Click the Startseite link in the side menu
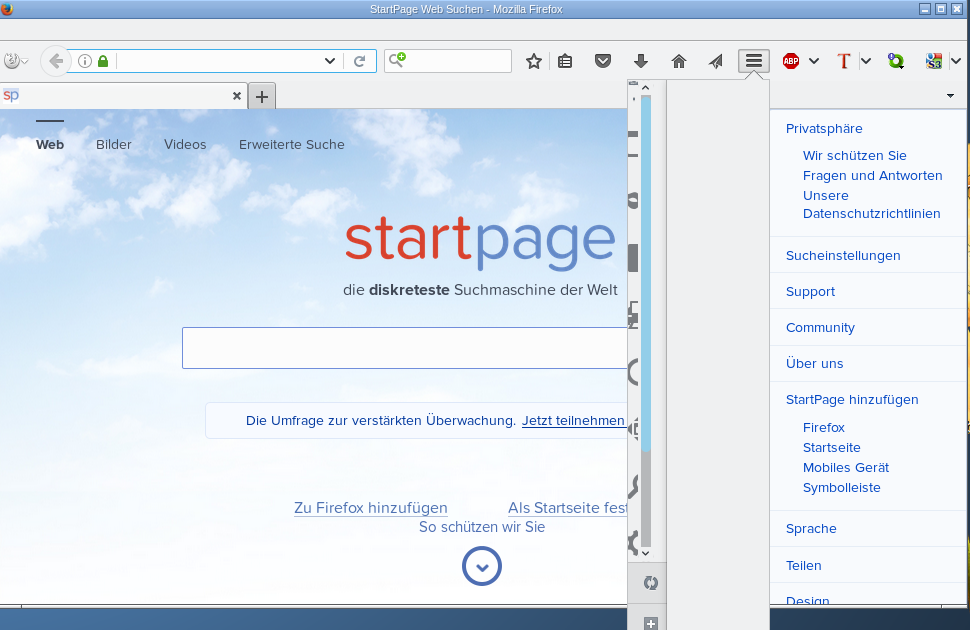 coord(831,447)
